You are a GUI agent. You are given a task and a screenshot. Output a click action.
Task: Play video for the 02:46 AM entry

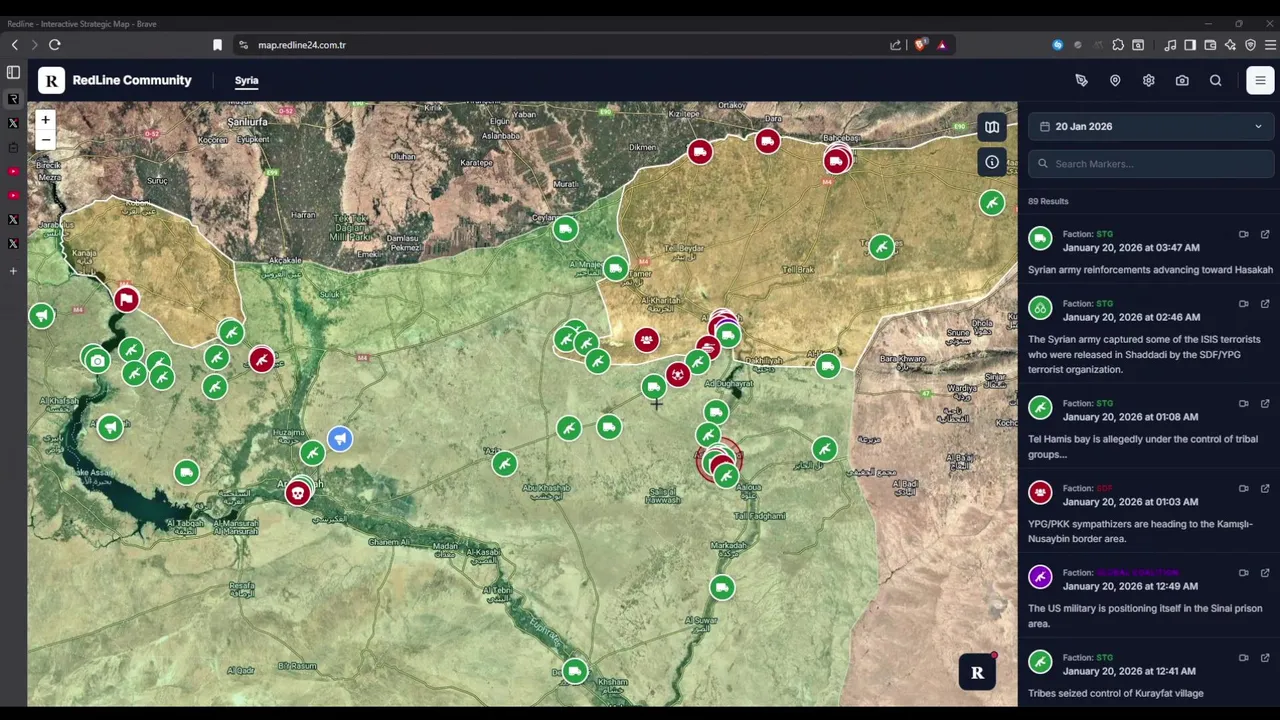[x=1243, y=303]
